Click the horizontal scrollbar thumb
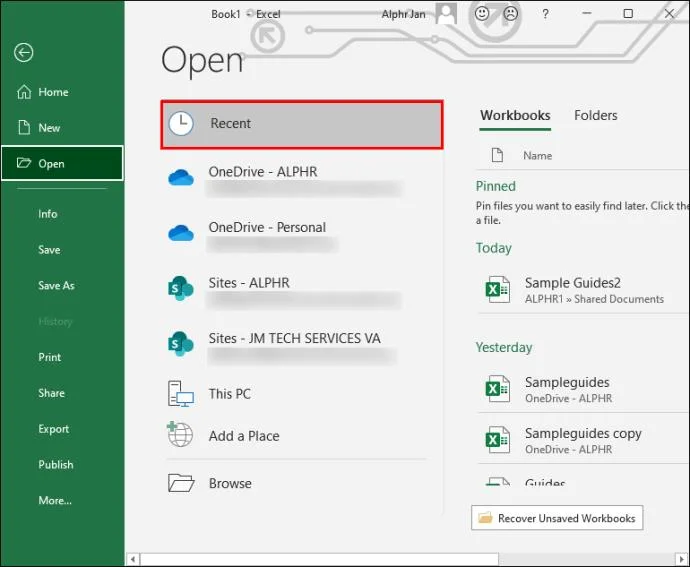 (x=319, y=560)
